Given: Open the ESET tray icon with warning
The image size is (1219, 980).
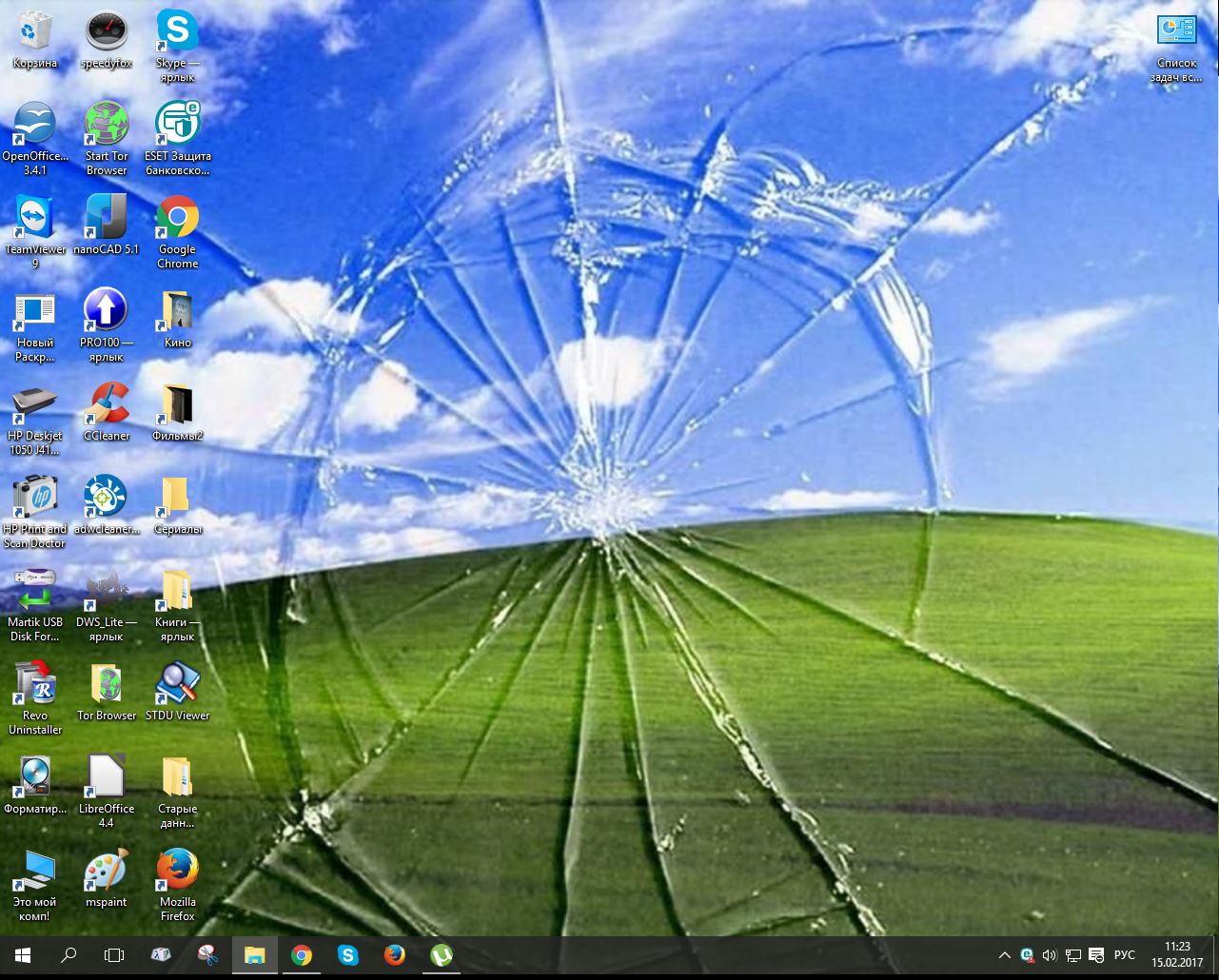Looking at the screenshot, I should click(x=1027, y=955).
